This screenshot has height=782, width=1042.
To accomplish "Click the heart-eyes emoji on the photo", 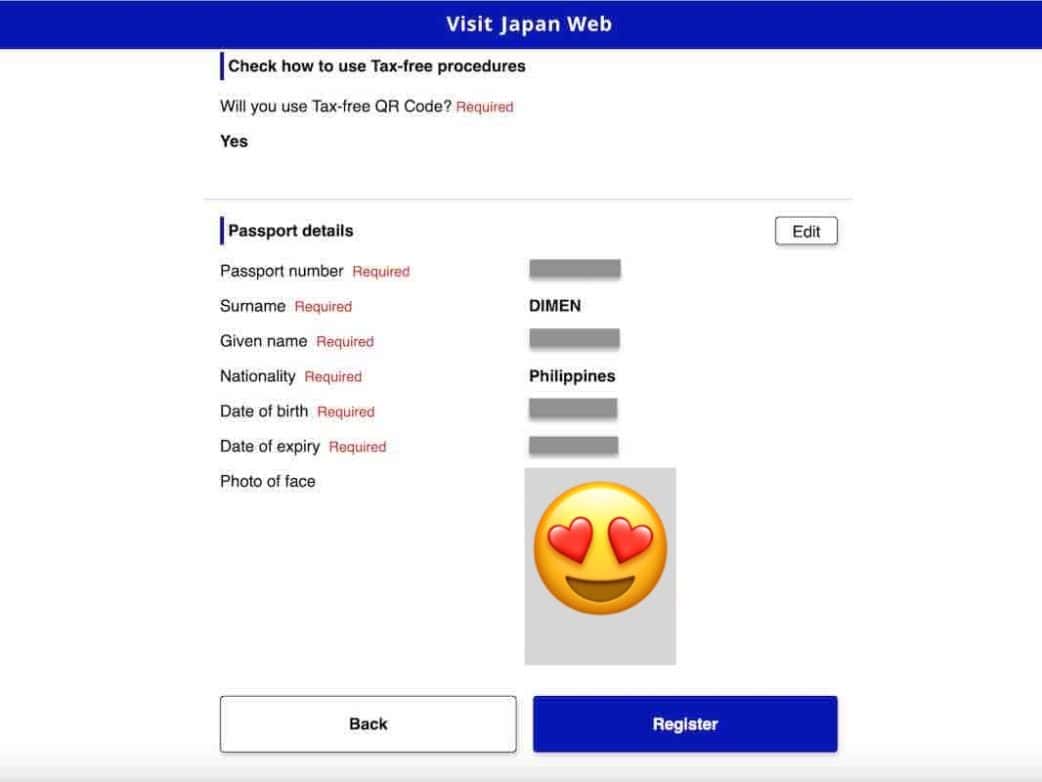I will (x=600, y=548).
